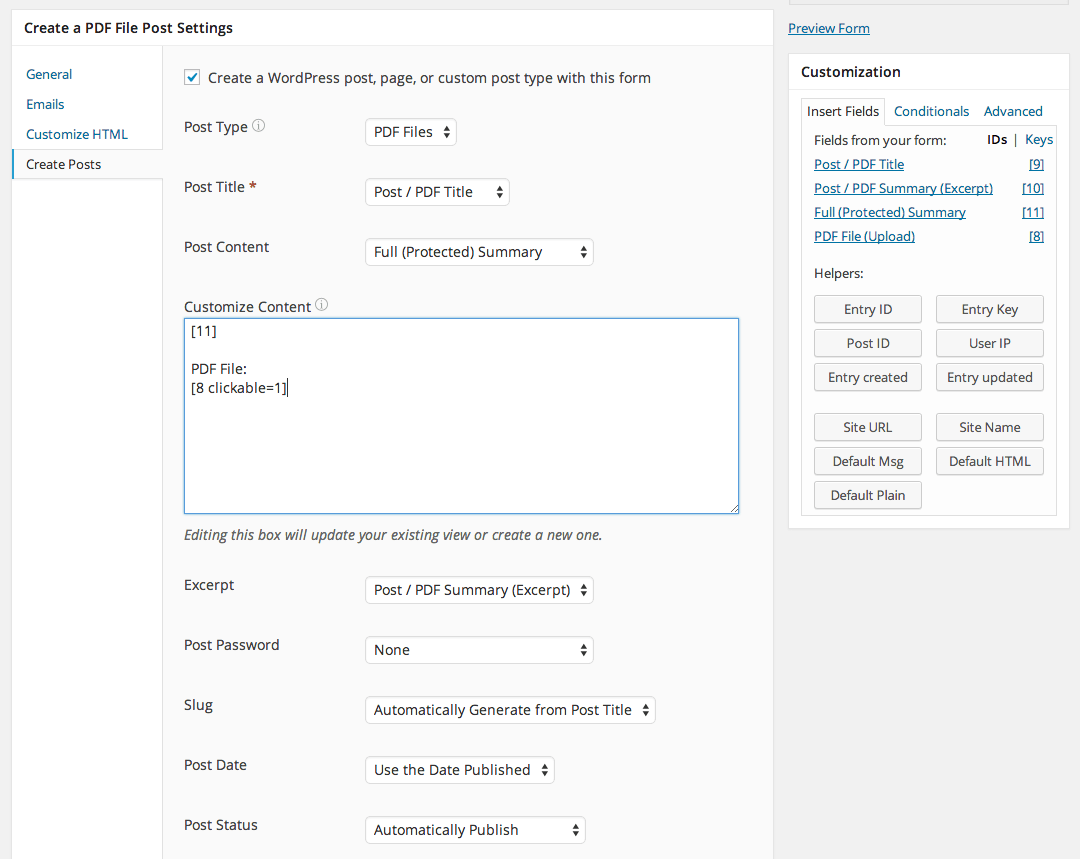Open the Post Status dropdown

[475, 830]
